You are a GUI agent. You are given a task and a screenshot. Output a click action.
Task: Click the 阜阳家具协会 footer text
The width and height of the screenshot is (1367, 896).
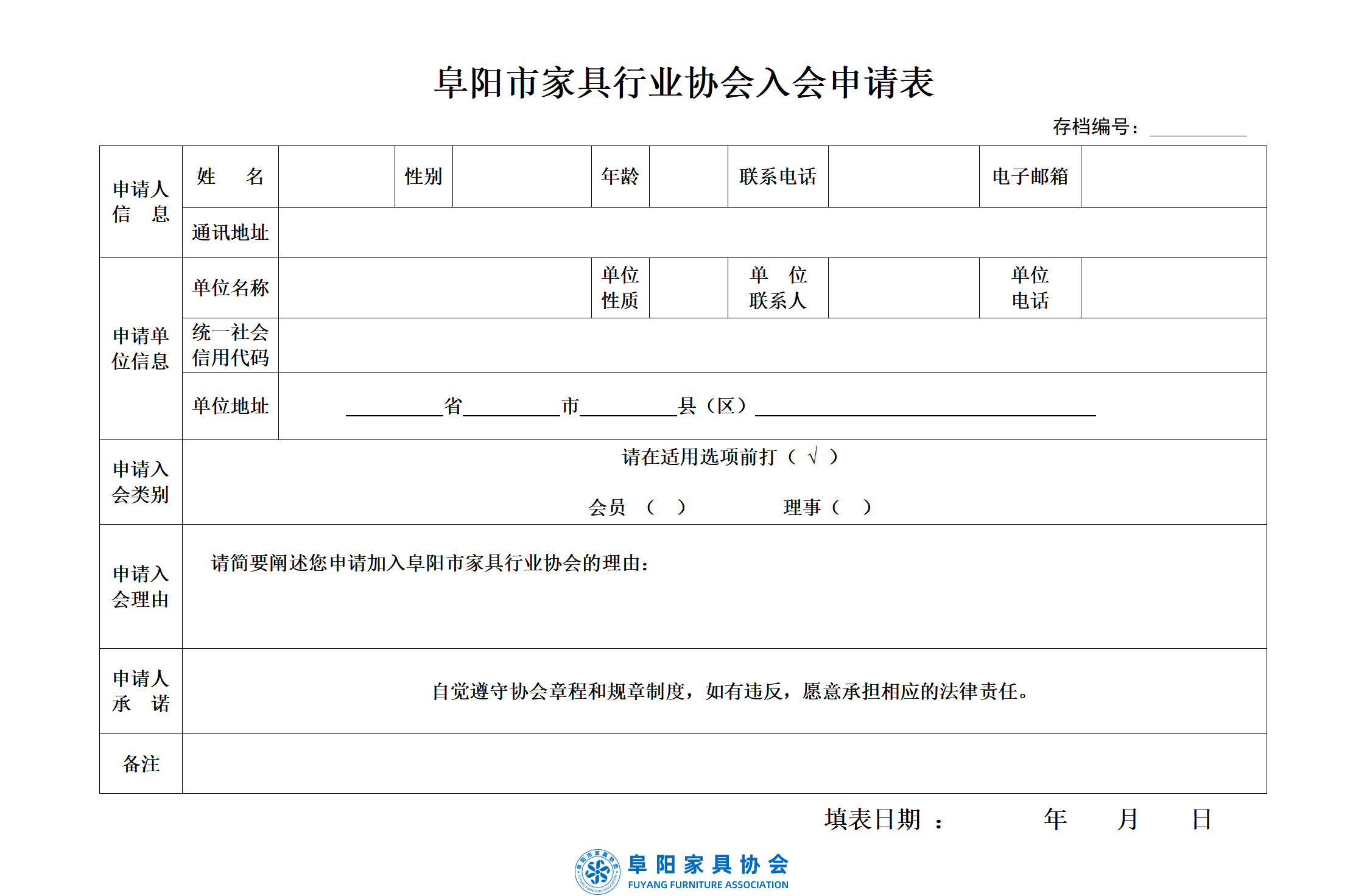point(708,864)
